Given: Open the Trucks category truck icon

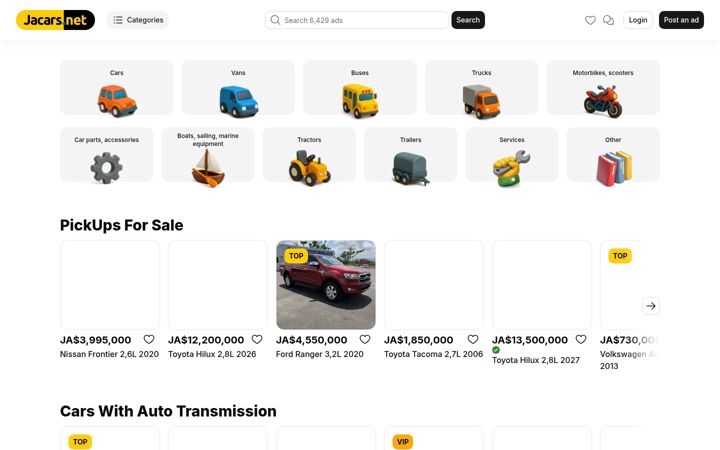Looking at the screenshot, I should 481,101.
